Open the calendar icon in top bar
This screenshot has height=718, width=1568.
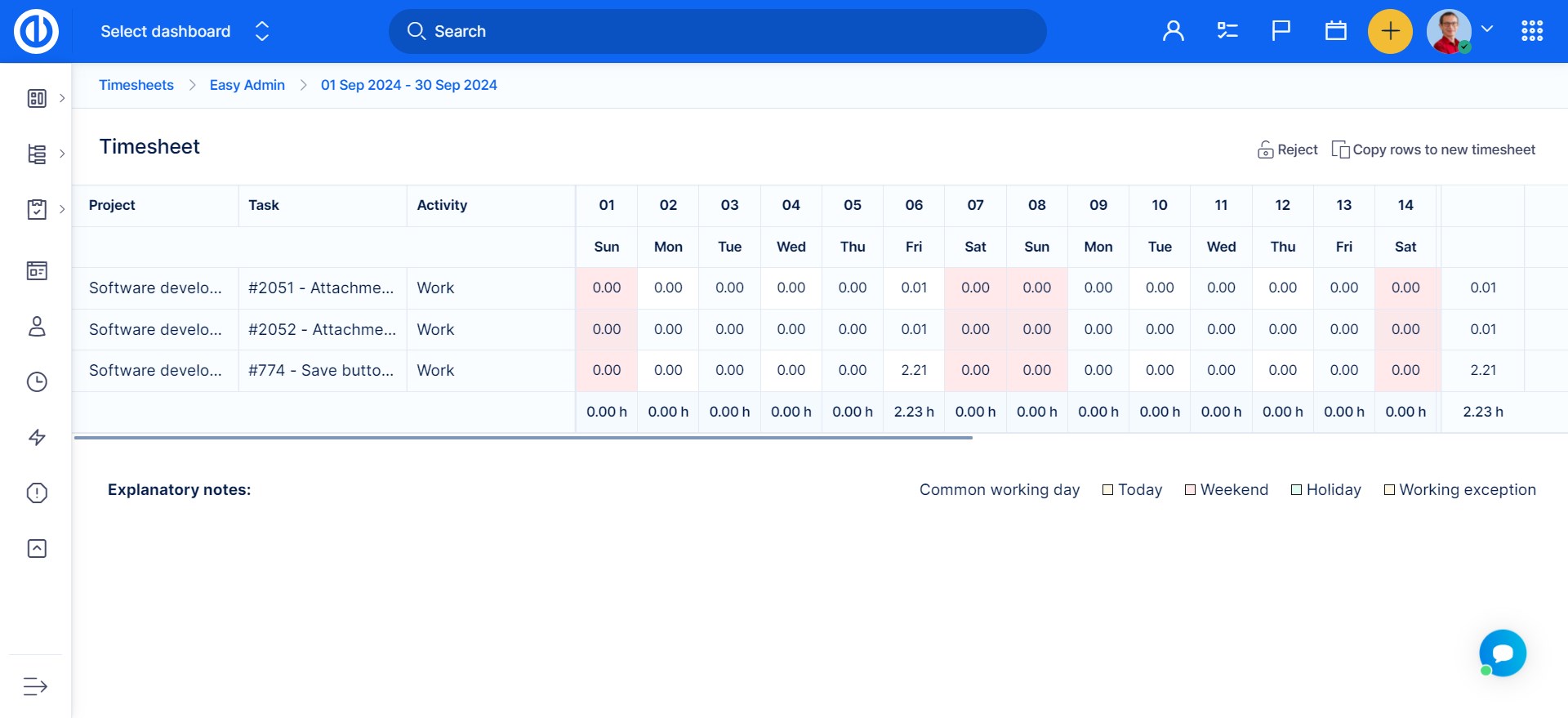tap(1335, 32)
